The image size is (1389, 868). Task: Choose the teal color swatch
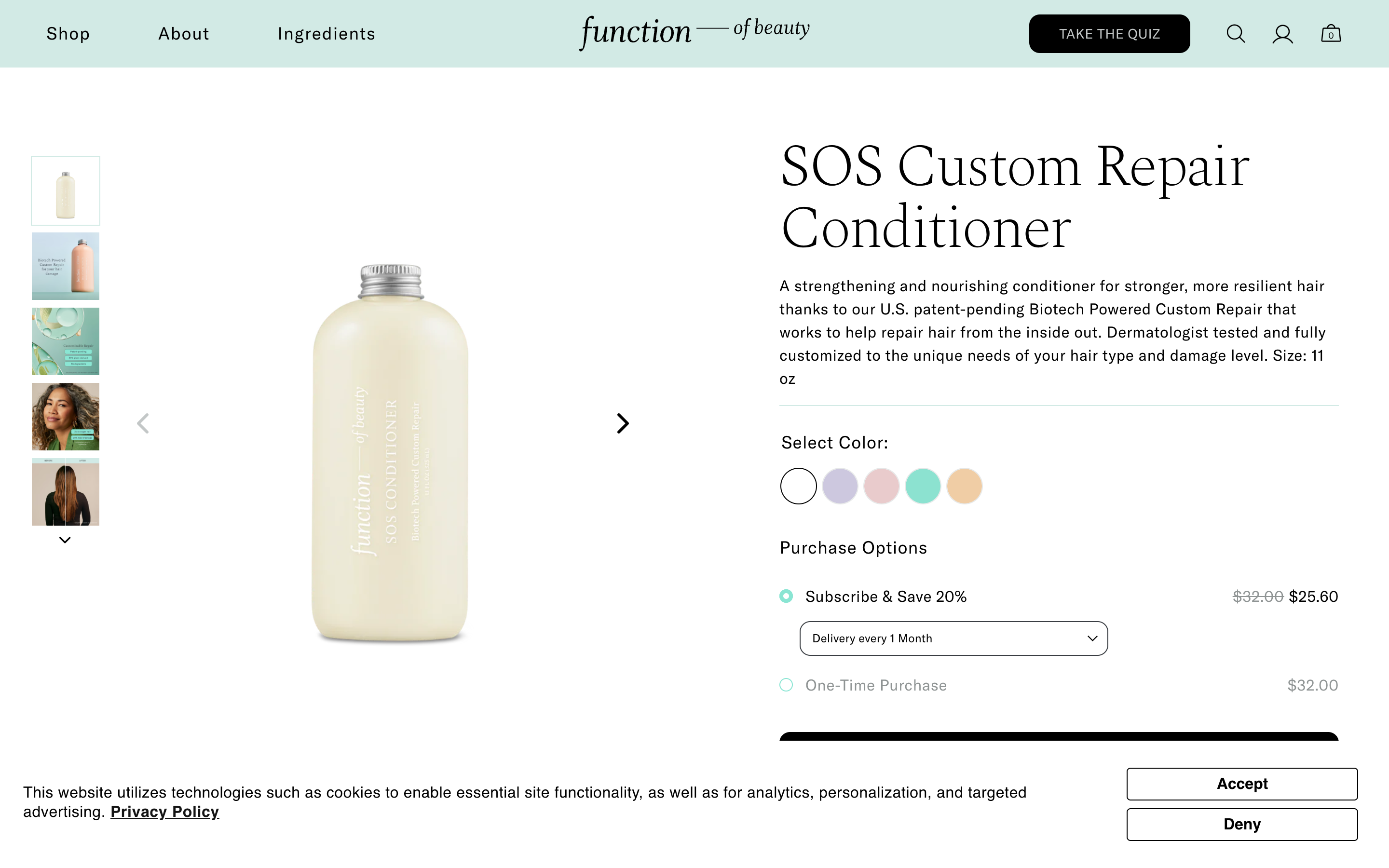922,486
